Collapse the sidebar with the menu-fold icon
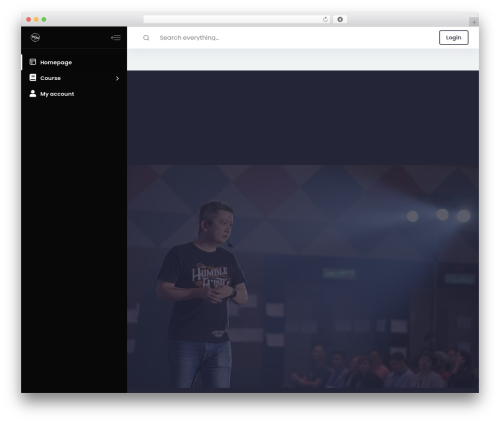500x423 pixels. 116,38
